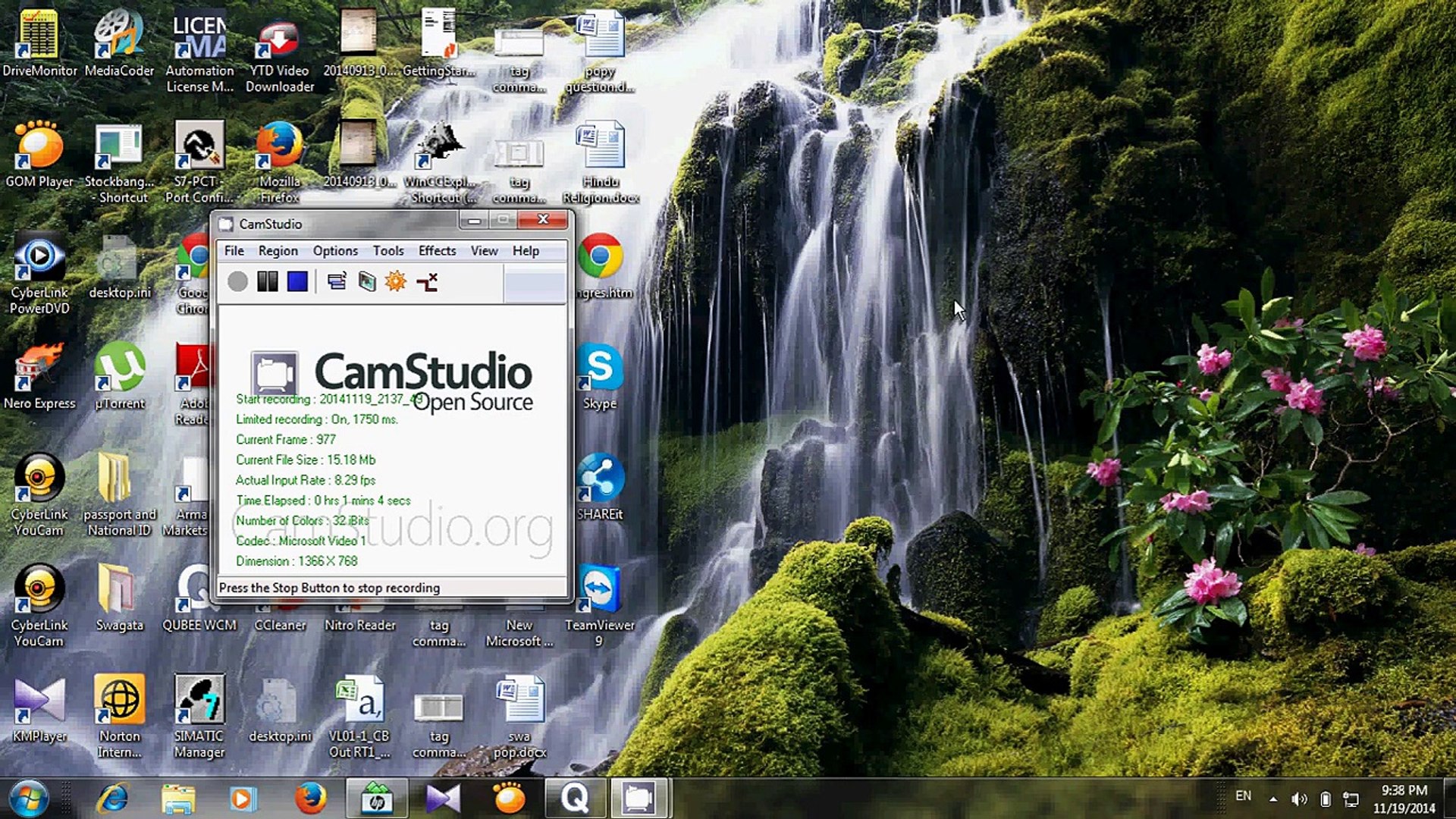1456x819 pixels.
Task: Toggle the view mode toolbar icon
Action: click(337, 282)
